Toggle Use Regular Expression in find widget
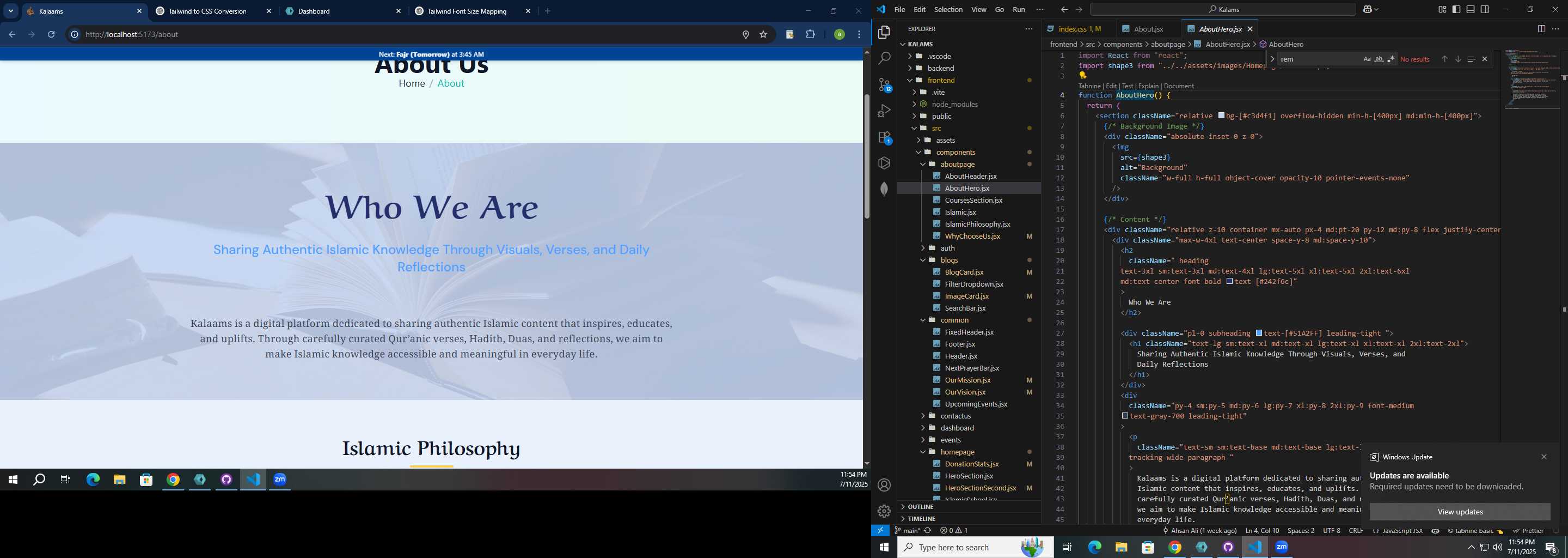This screenshot has width=1568, height=558. point(1391,59)
